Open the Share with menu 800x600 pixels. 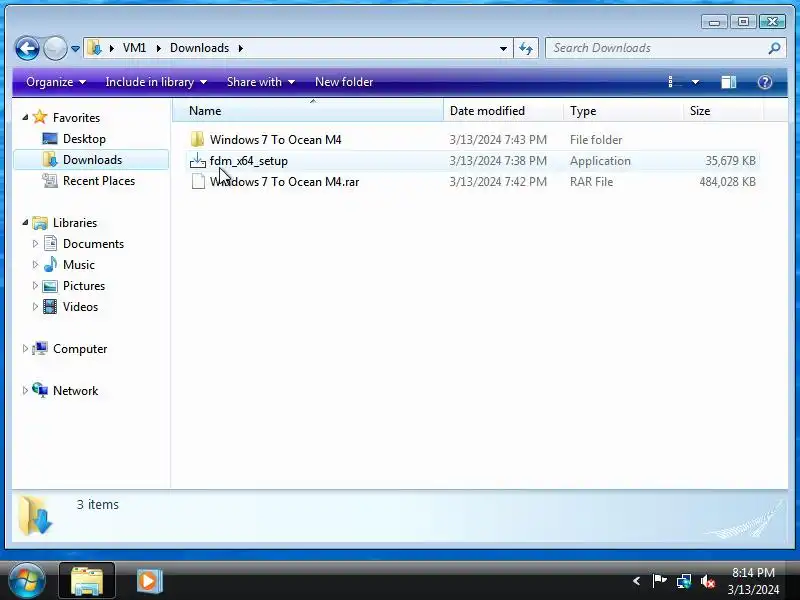[x=261, y=82]
